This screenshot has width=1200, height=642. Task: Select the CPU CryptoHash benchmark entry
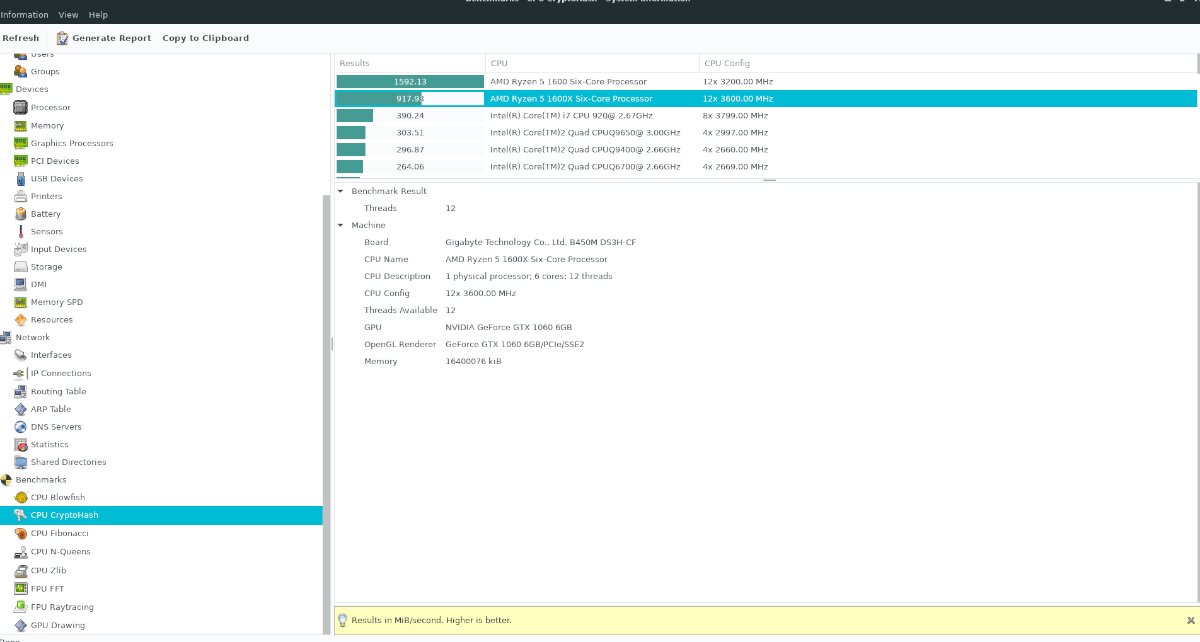pos(161,515)
